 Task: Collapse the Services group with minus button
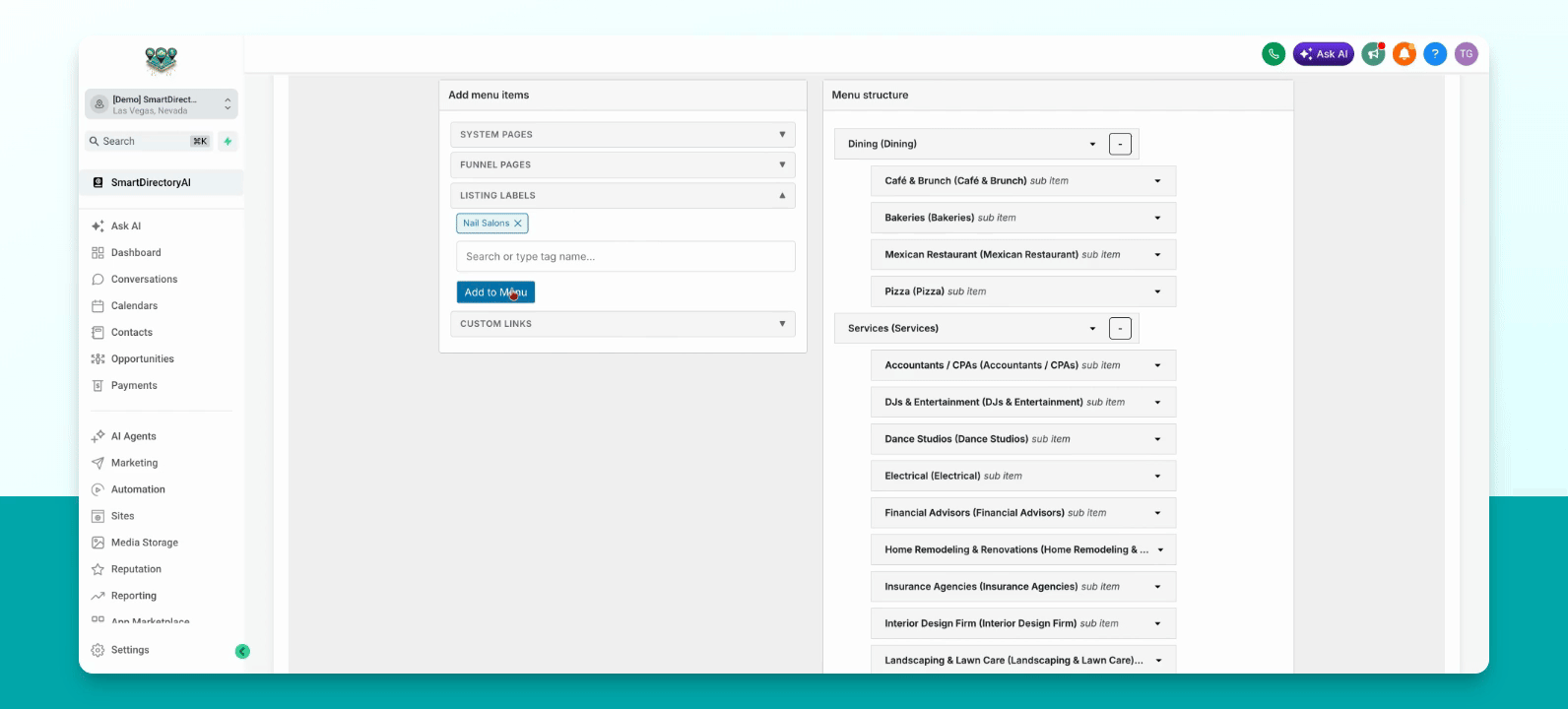click(1120, 329)
